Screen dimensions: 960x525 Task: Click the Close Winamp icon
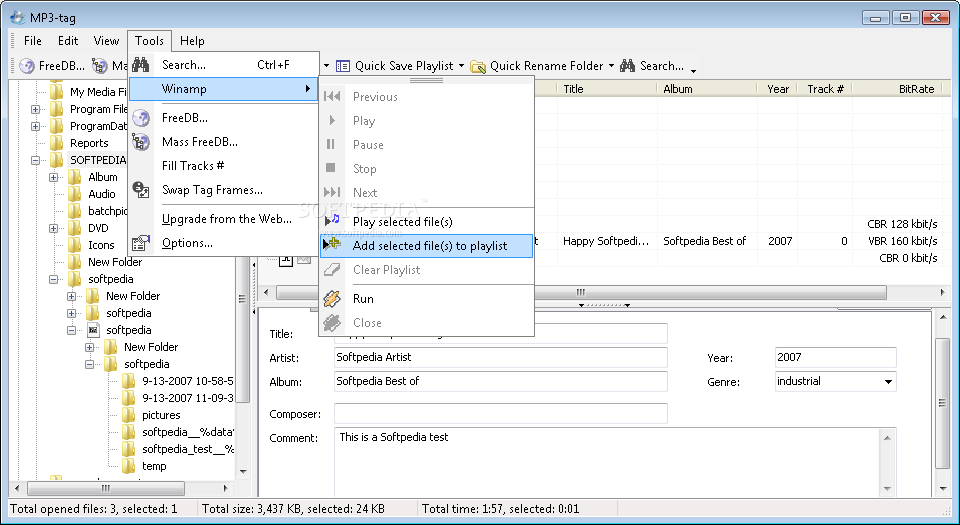pos(332,322)
